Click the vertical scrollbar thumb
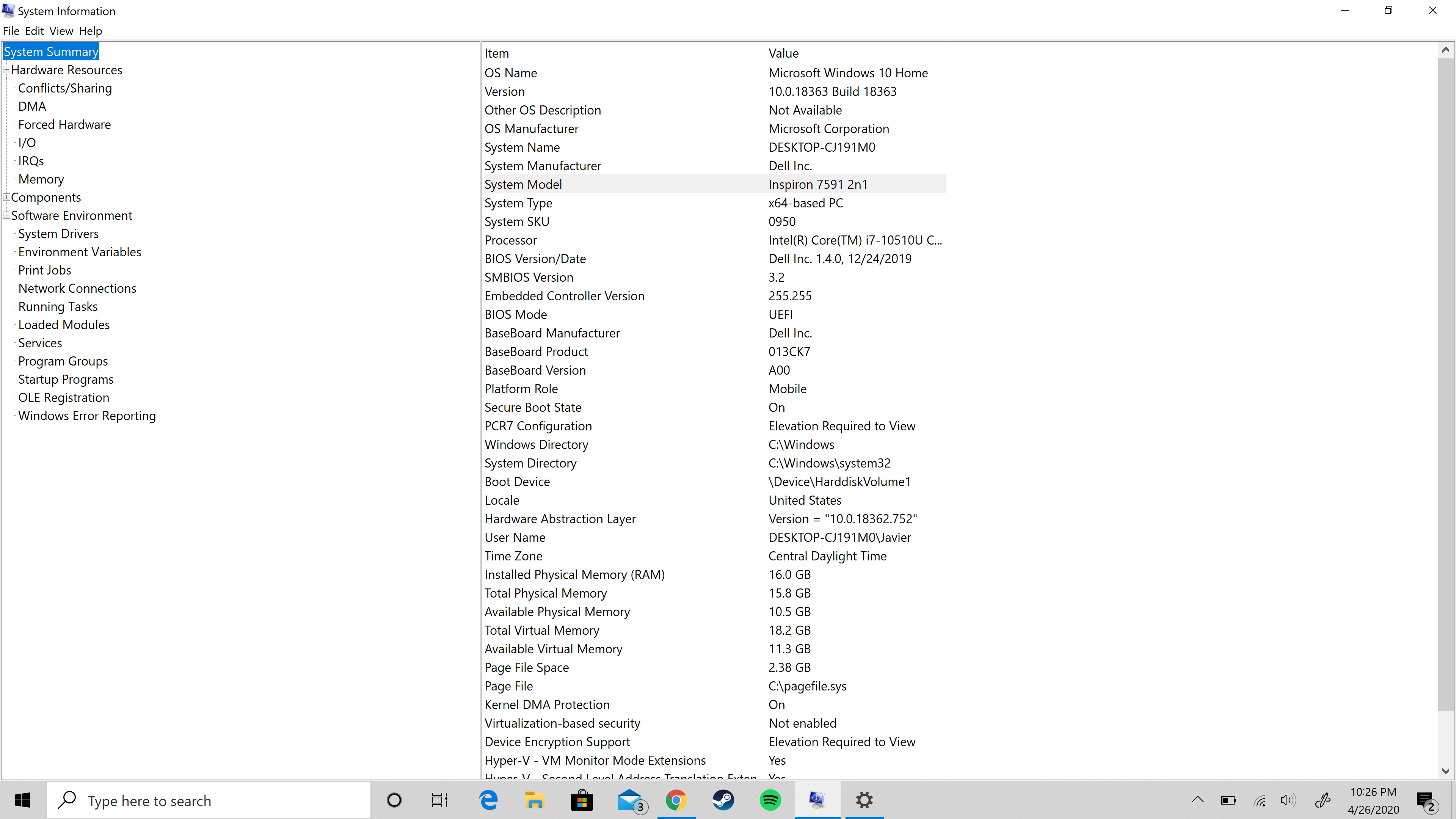The image size is (1456, 819). point(1445,384)
